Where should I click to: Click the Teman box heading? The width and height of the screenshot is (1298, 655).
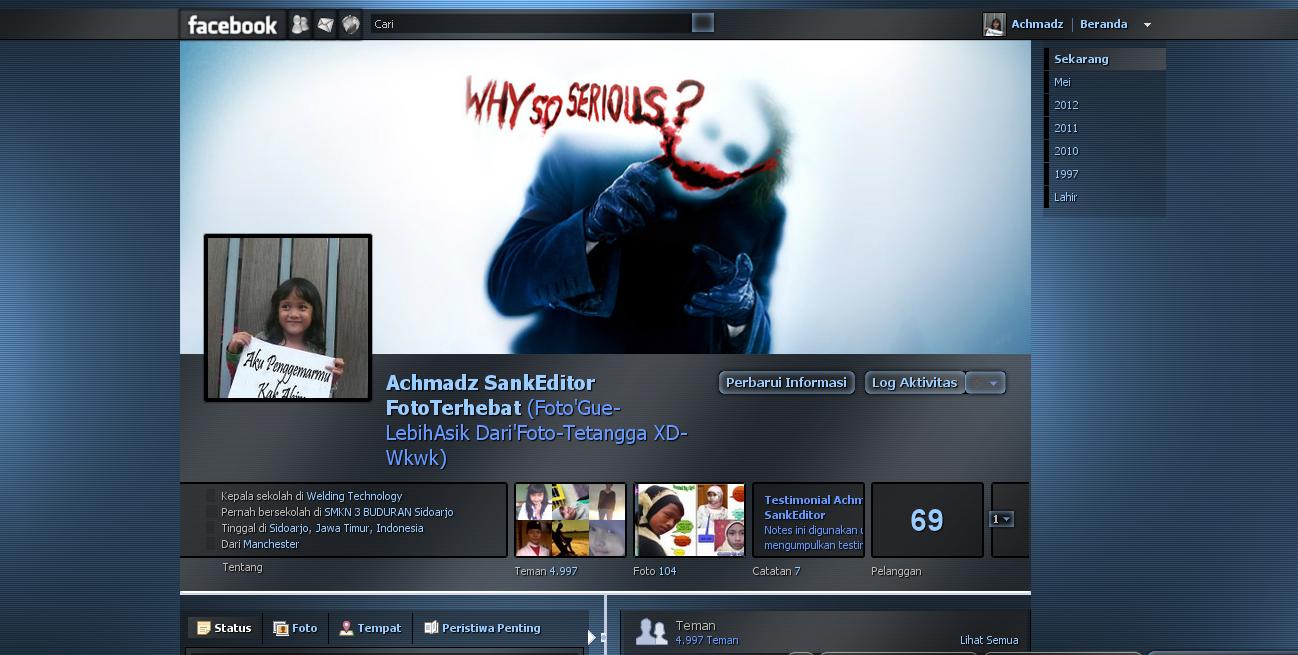point(695,625)
